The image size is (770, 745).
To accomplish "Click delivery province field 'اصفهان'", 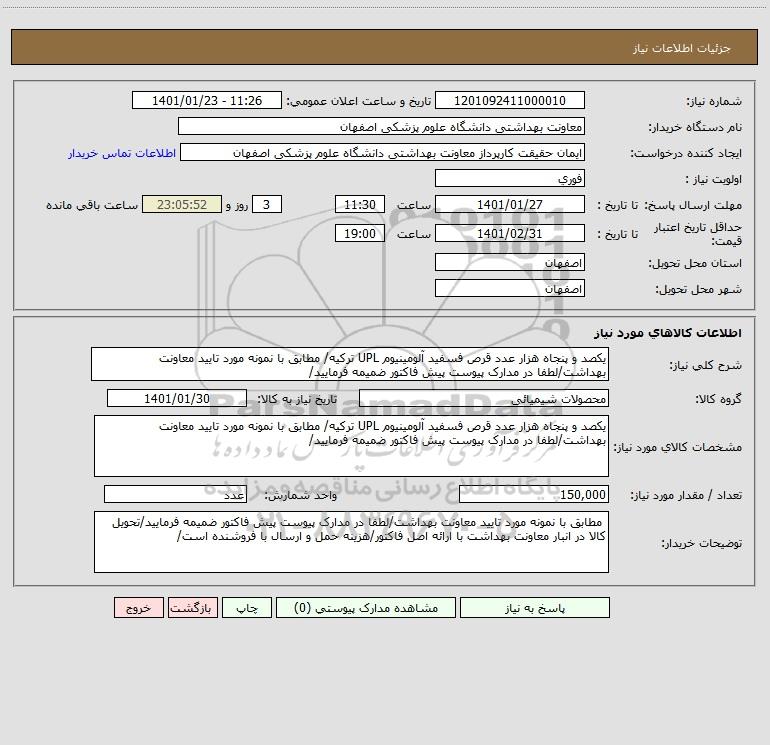I will (x=510, y=263).
